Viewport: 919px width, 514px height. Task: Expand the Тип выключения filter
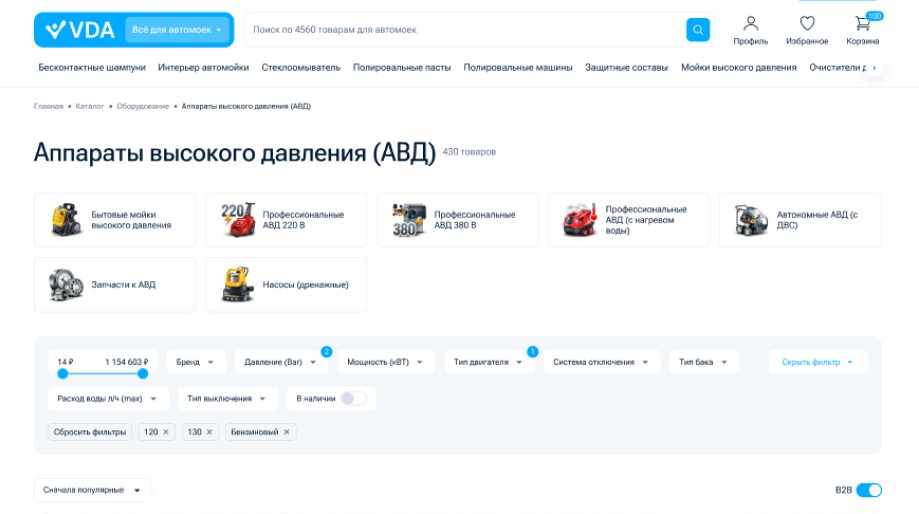(226, 399)
